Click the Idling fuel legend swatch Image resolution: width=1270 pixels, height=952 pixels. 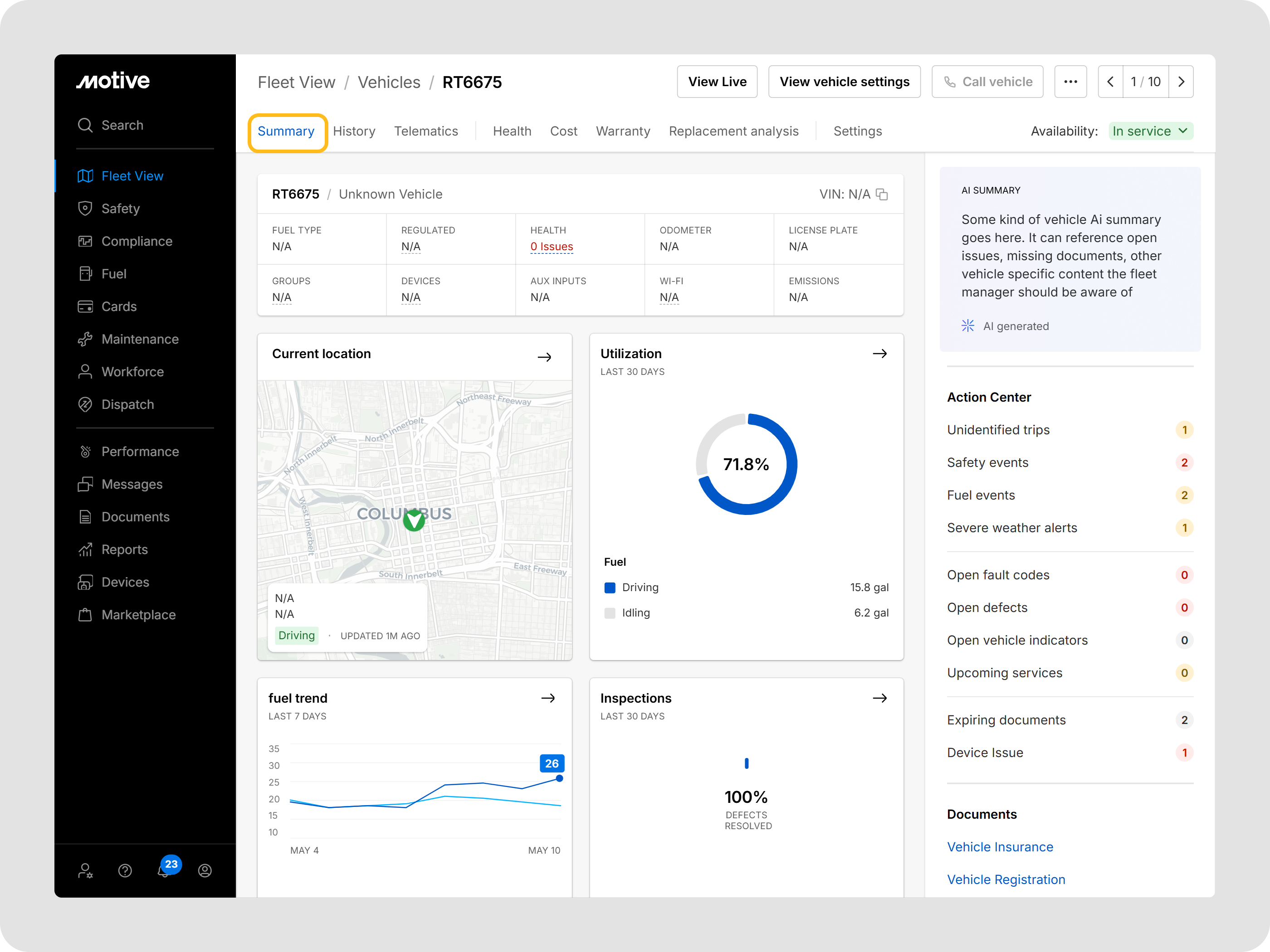click(610, 613)
